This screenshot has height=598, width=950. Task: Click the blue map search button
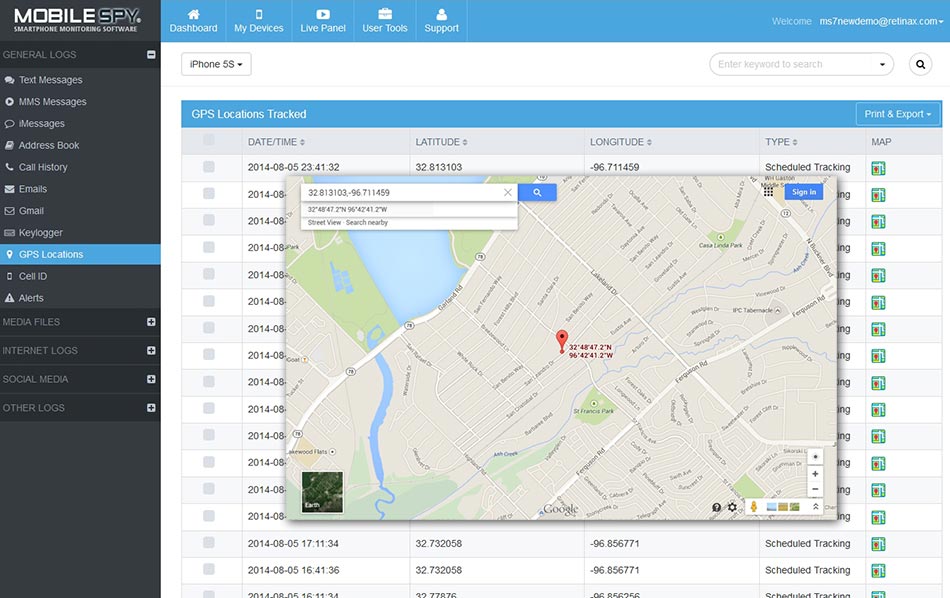coord(537,192)
